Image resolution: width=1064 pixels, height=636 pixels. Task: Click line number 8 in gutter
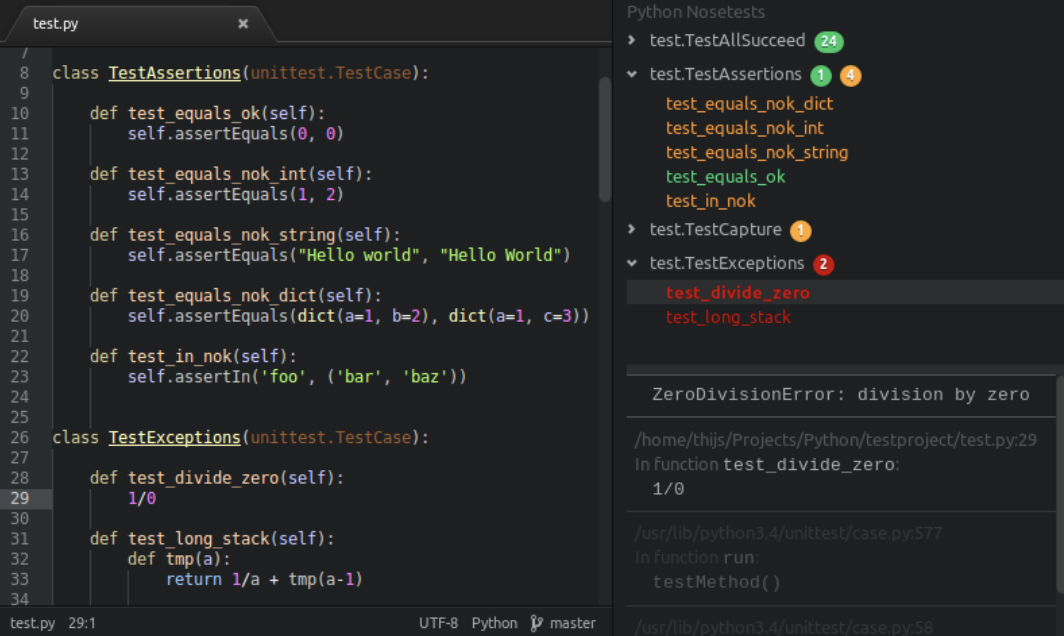(x=24, y=73)
